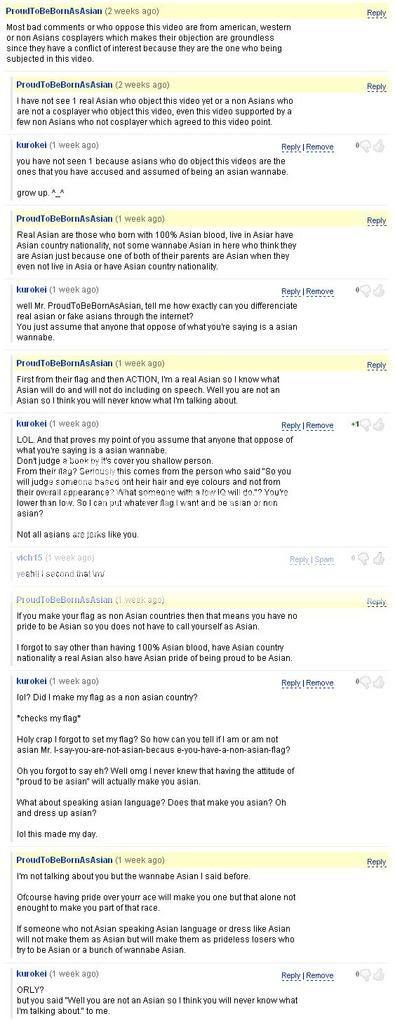This screenshot has height=1023, width=395.
Task: Reply to the topmost ProudToBeBornAsAsian comment
Action: click(x=377, y=13)
